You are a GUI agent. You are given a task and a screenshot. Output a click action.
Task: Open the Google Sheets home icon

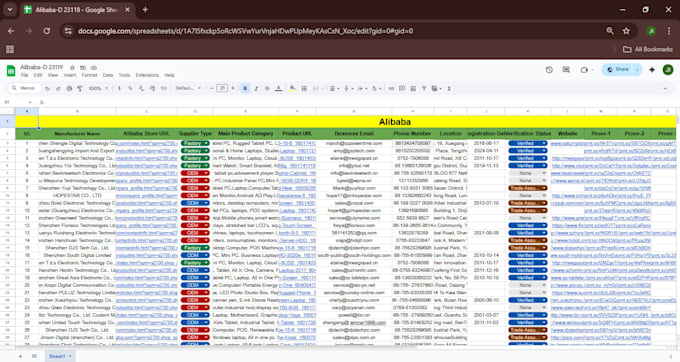[x=11, y=71]
